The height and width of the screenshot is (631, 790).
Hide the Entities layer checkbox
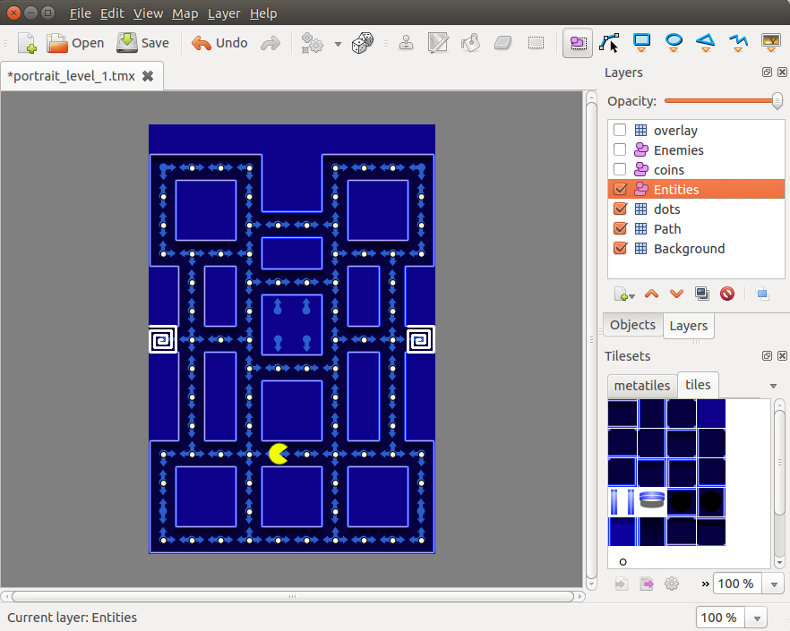pos(620,189)
